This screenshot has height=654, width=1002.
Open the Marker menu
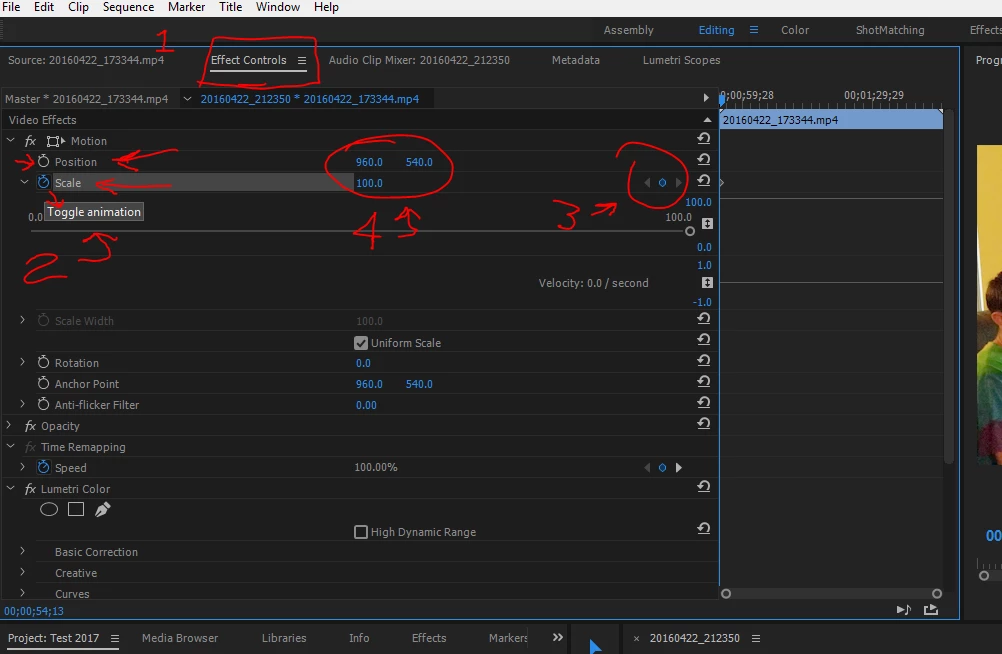tap(187, 7)
